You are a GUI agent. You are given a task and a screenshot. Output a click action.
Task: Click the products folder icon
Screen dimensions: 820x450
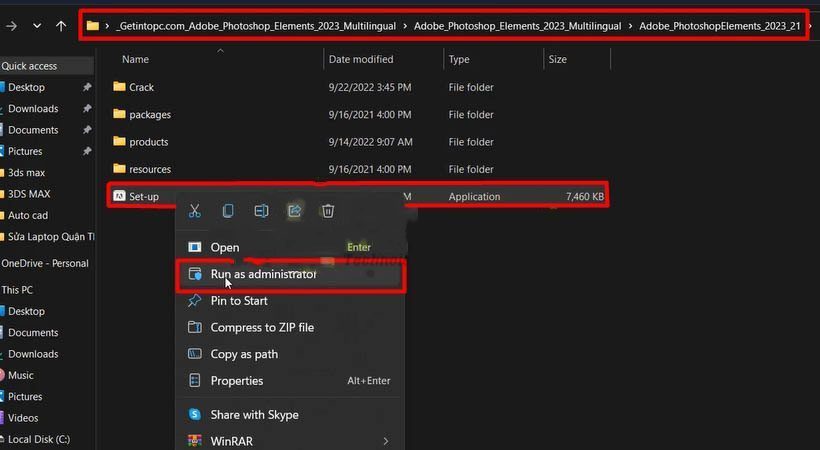pyautogui.click(x=119, y=141)
